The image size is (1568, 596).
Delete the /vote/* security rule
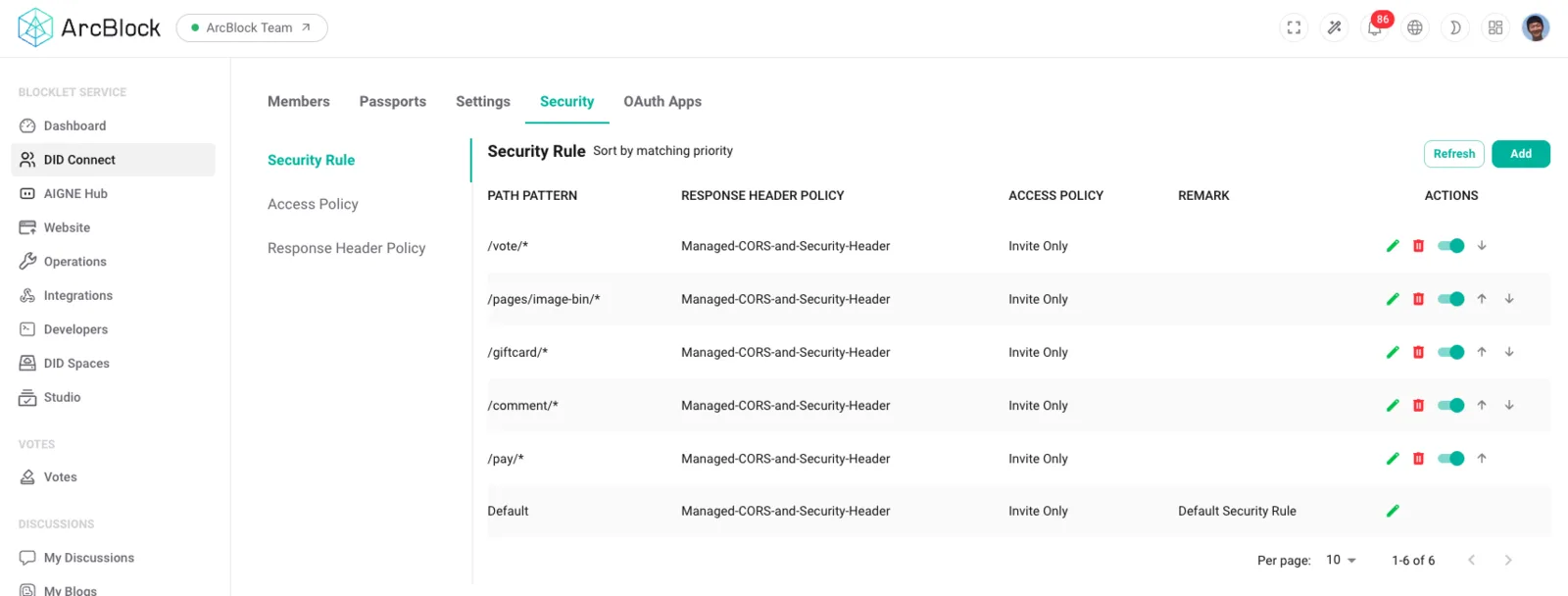(x=1418, y=246)
